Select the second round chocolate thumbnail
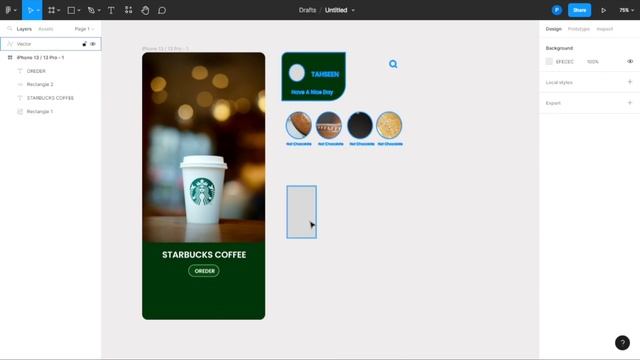The image size is (640, 360). 329,125
